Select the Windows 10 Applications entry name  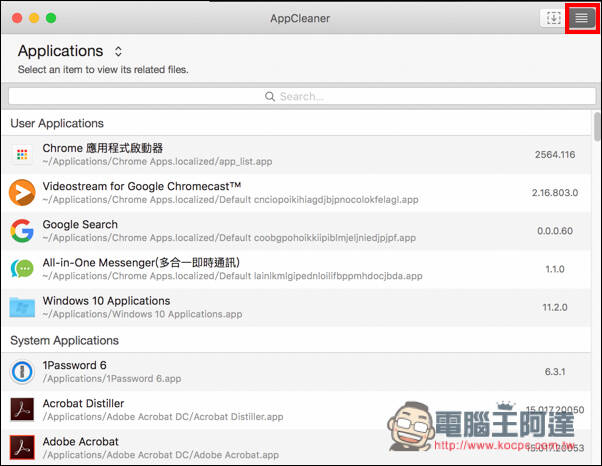[x=106, y=301]
